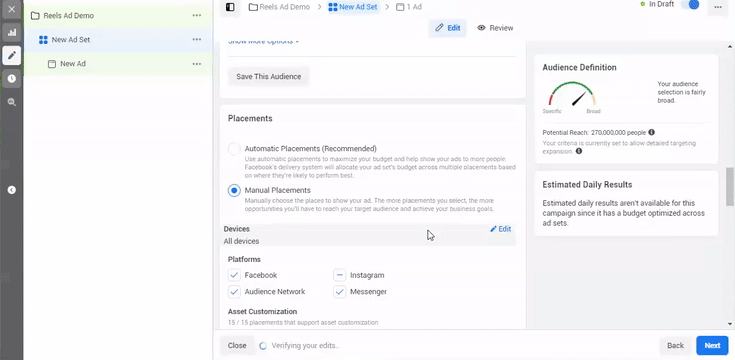Image resolution: width=735 pixels, height=360 pixels.
Task: Open options menu for New Ad Set
Action: [197, 40]
